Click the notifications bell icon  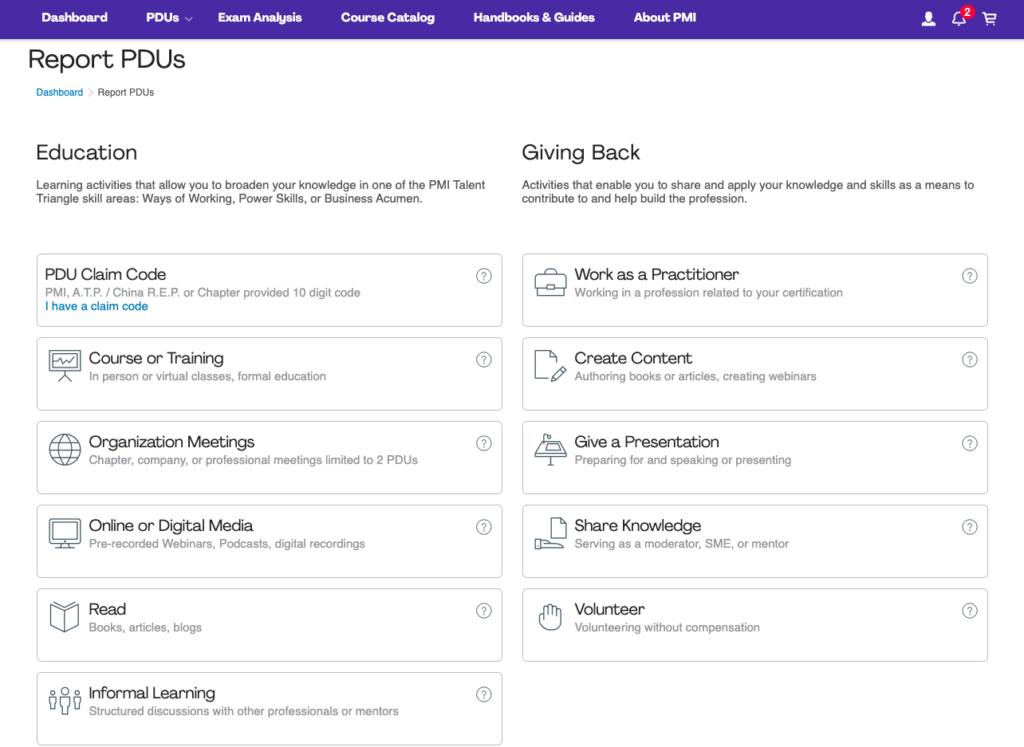tap(959, 18)
